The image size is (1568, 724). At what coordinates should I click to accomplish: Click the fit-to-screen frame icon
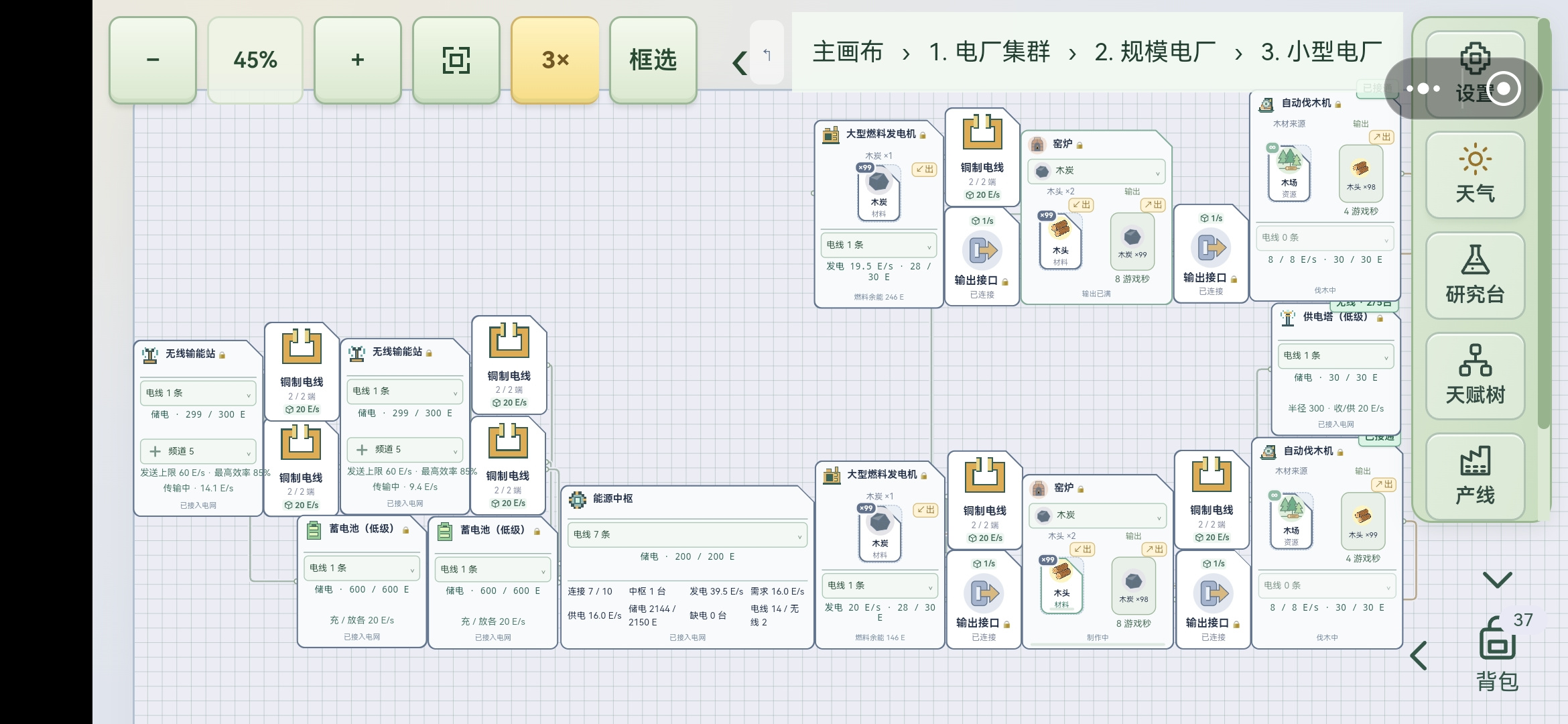[456, 60]
